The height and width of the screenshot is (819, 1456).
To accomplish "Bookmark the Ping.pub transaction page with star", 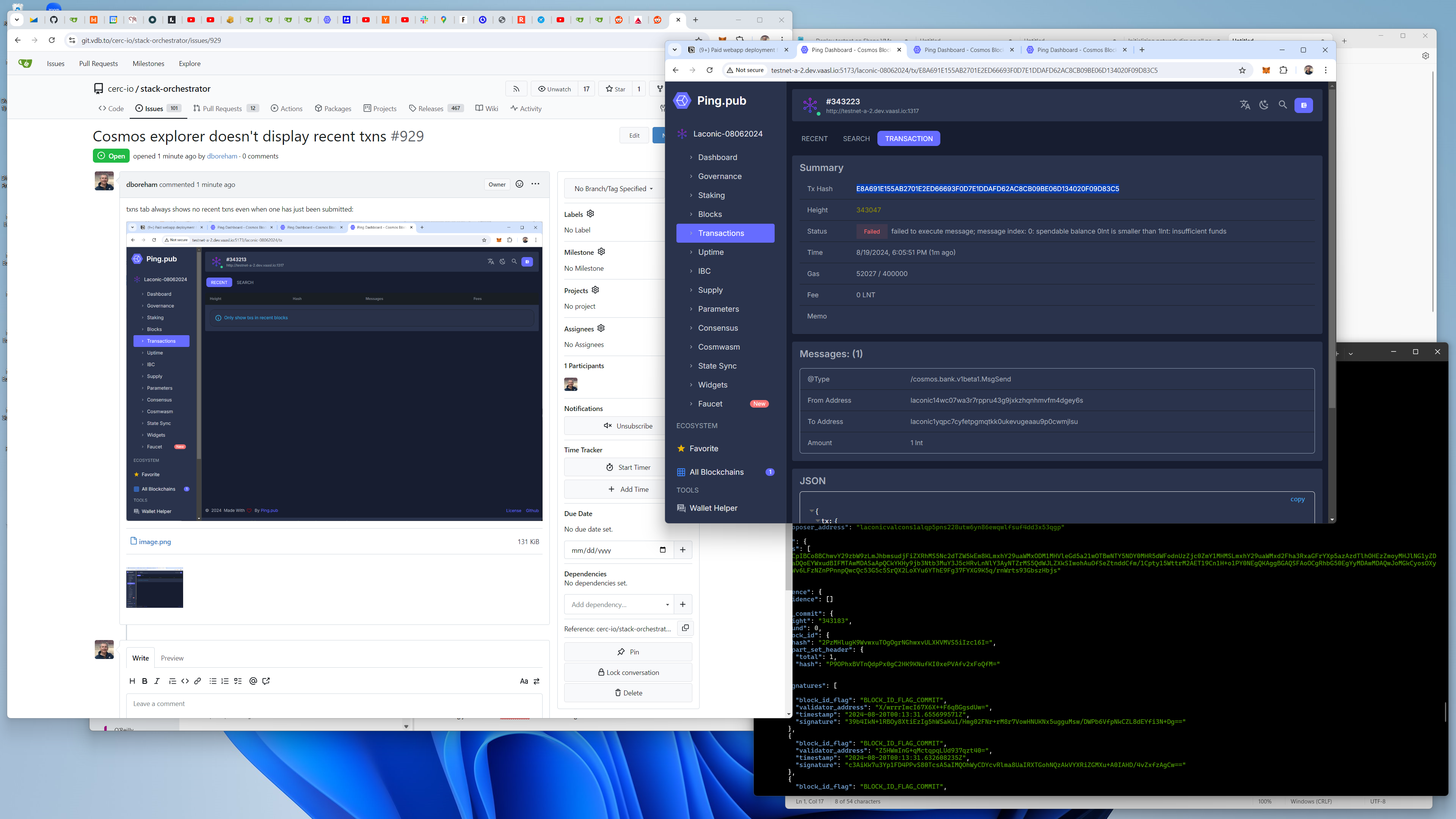I will point(1243,70).
